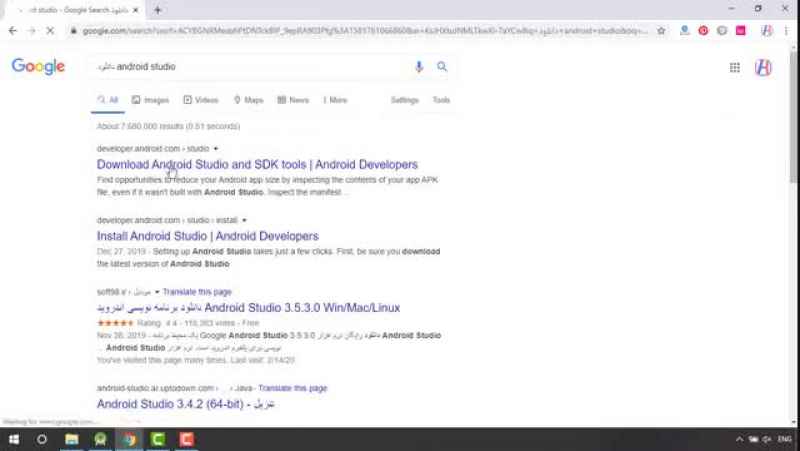800x451 pixels.
Task: Open search Settings
Action: coord(405,100)
